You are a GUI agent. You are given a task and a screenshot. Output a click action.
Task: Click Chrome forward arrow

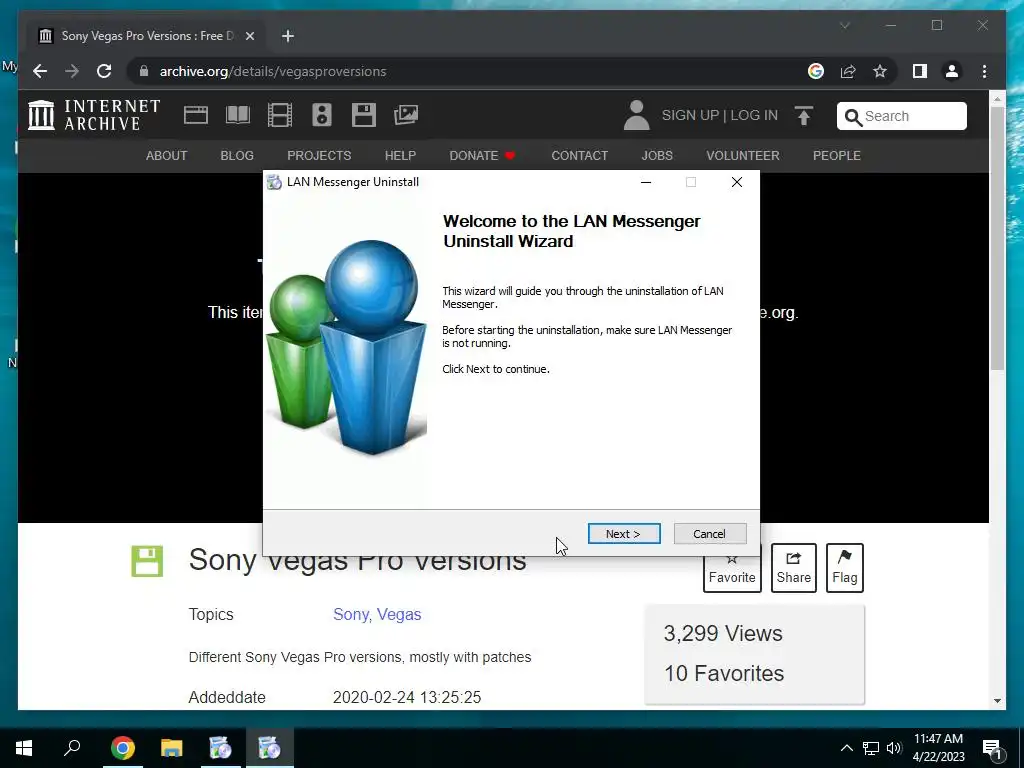pos(72,71)
